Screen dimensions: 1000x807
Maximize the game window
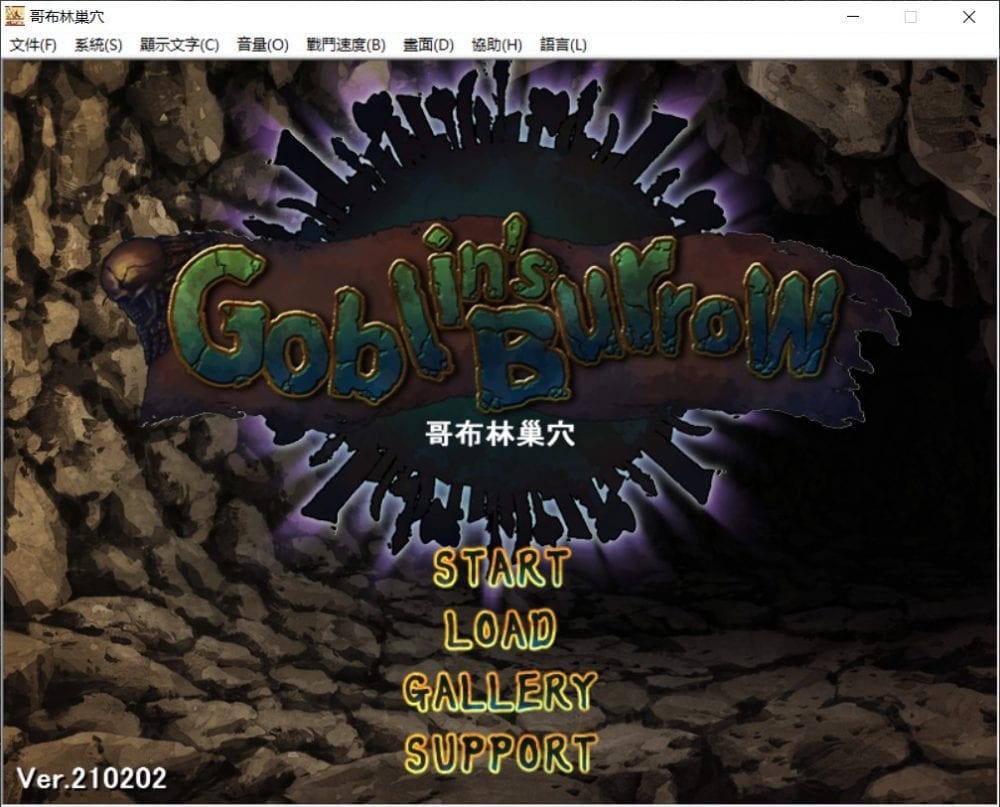[911, 16]
